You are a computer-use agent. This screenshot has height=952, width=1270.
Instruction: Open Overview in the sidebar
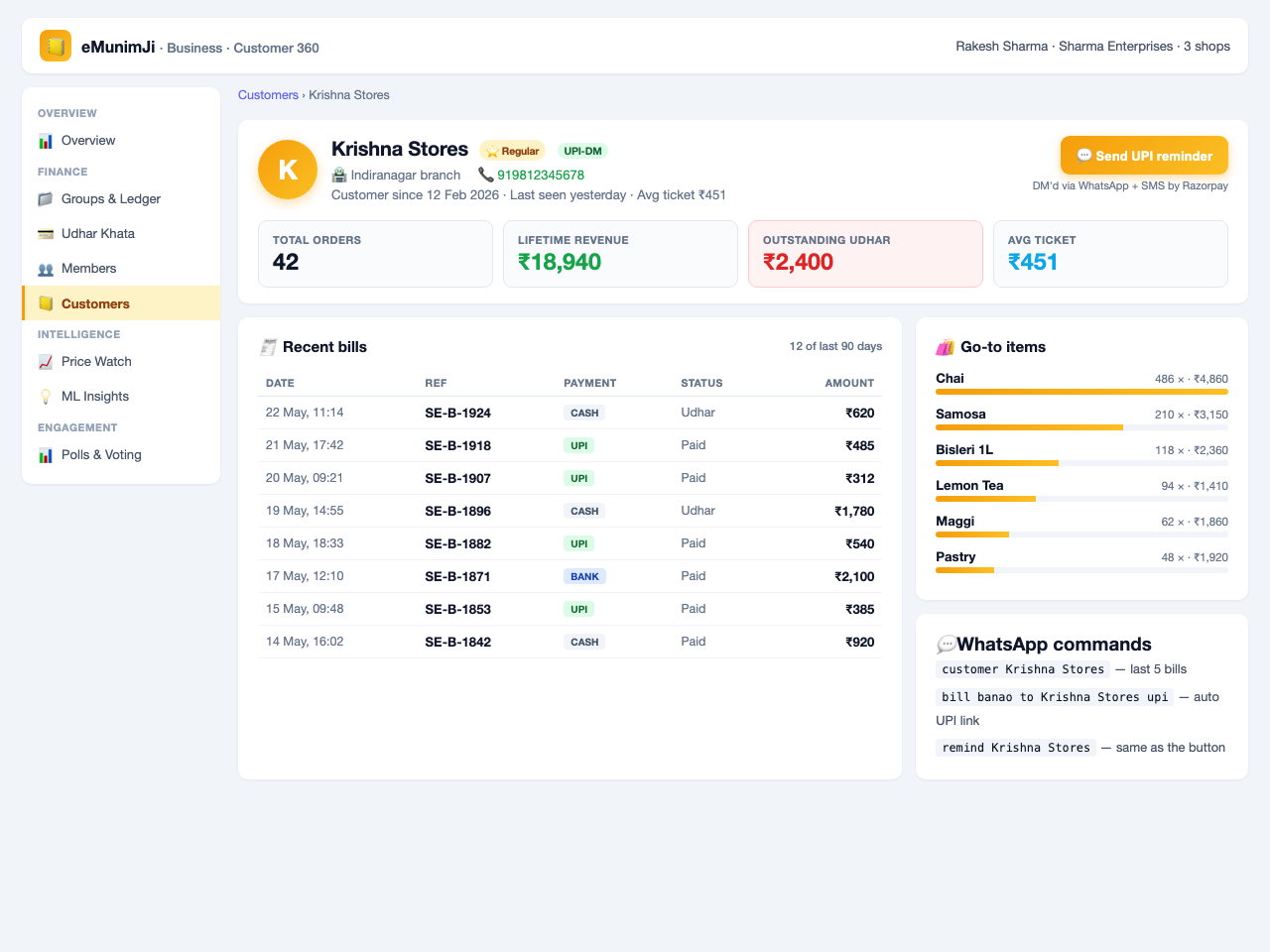[121, 141]
